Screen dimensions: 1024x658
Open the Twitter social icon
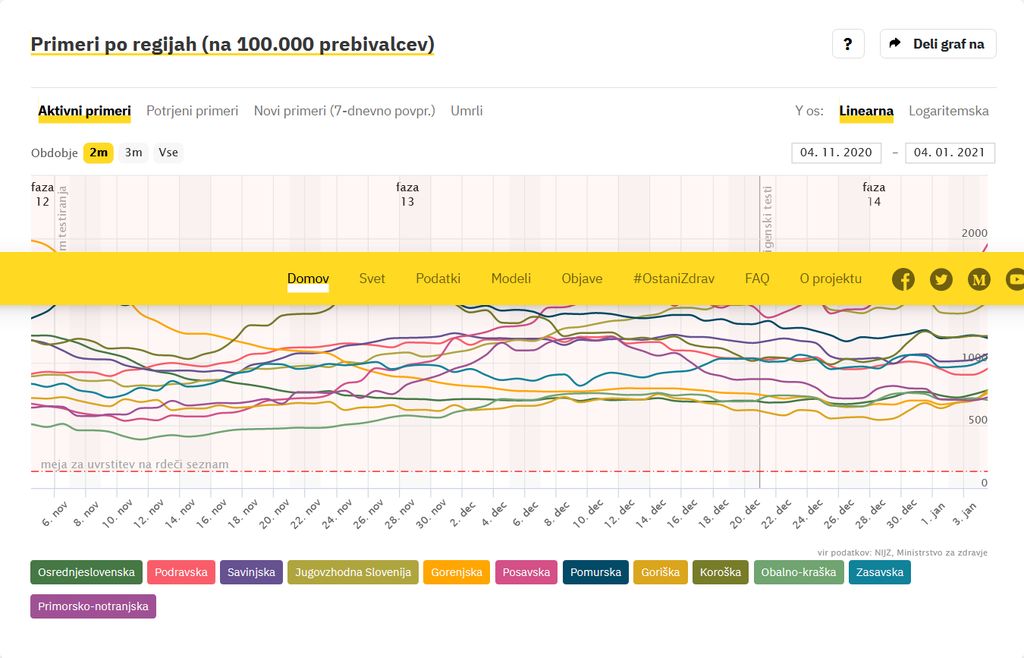click(x=941, y=279)
